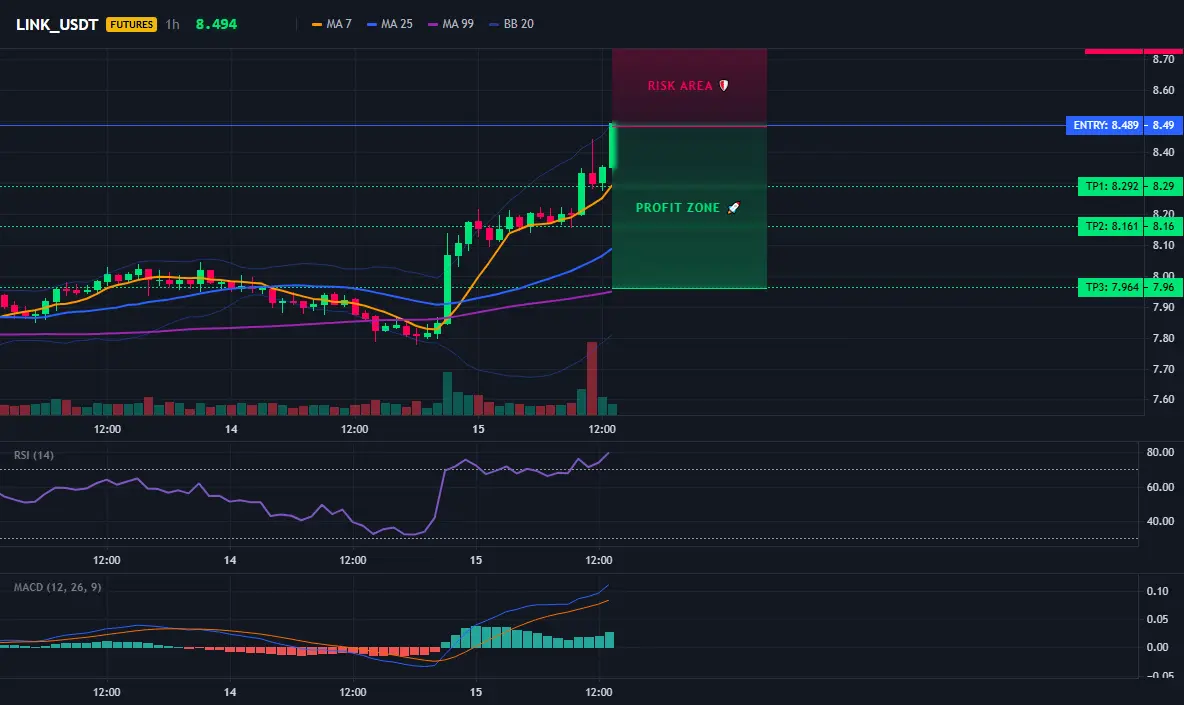The width and height of the screenshot is (1184, 705).
Task: Click the FUTURES badge
Action: (x=131, y=24)
